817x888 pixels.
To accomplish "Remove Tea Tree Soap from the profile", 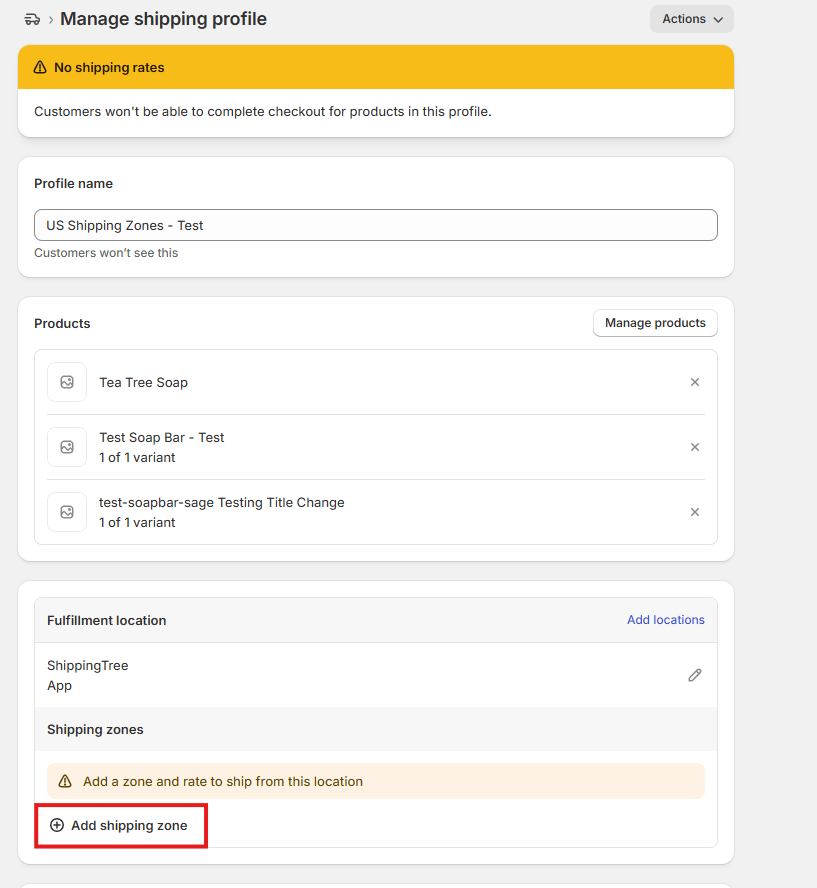I will pos(695,382).
